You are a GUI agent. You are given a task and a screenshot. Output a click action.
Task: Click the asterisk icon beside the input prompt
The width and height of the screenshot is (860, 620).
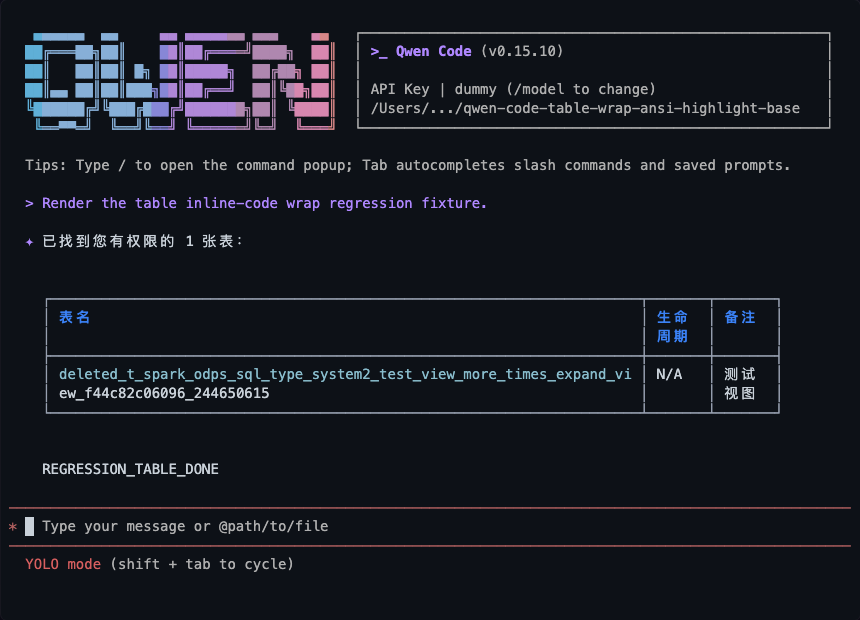tap(13, 527)
